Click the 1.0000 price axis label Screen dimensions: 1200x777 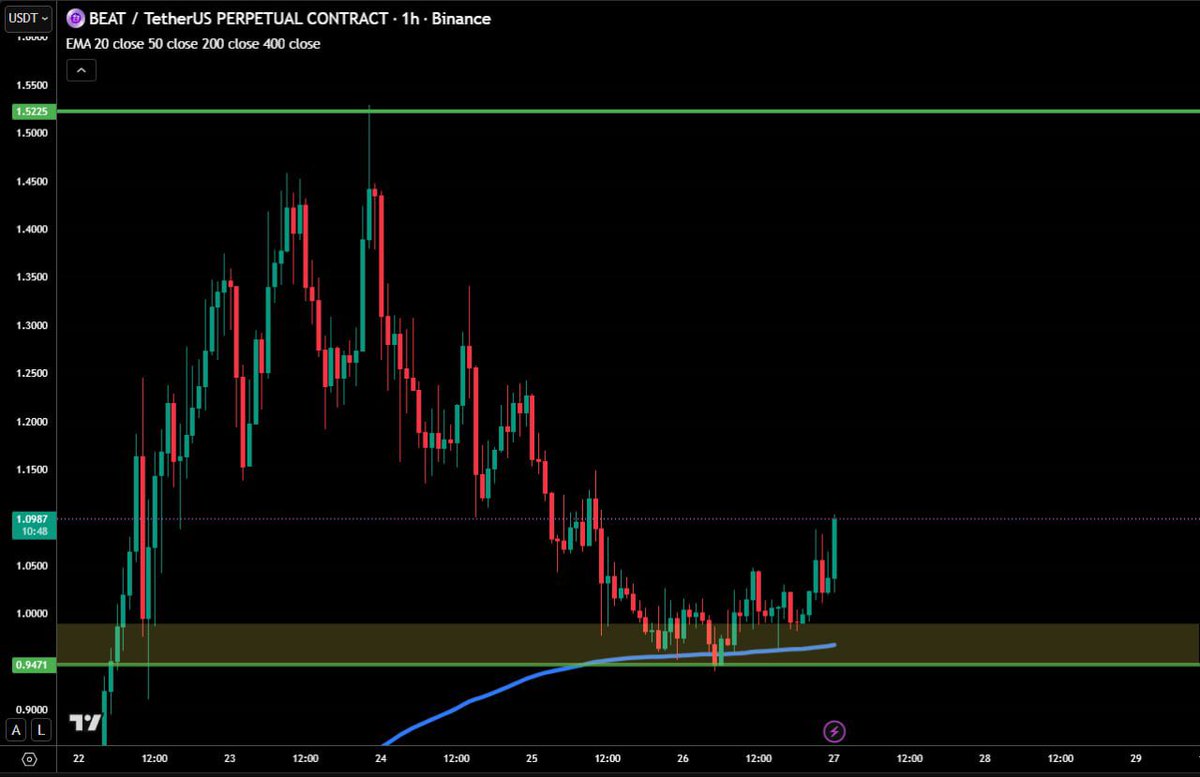33,614
